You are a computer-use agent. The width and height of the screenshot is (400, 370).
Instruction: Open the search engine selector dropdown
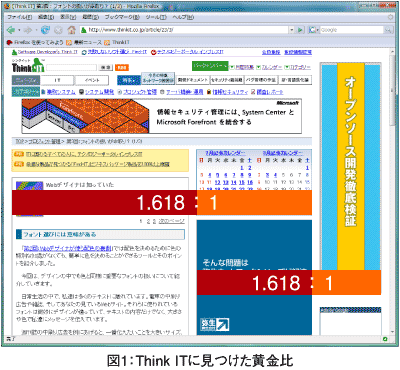313,30
